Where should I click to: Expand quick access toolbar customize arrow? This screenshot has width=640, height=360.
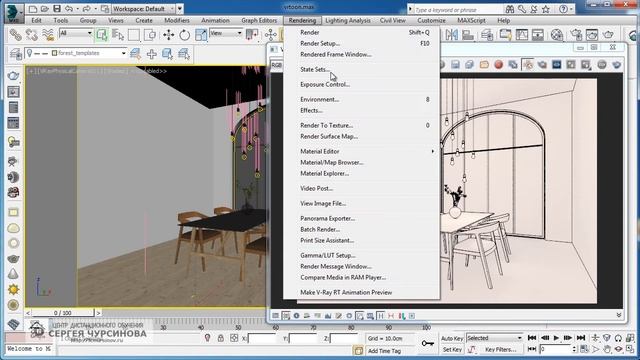click(x=180, y=9)
